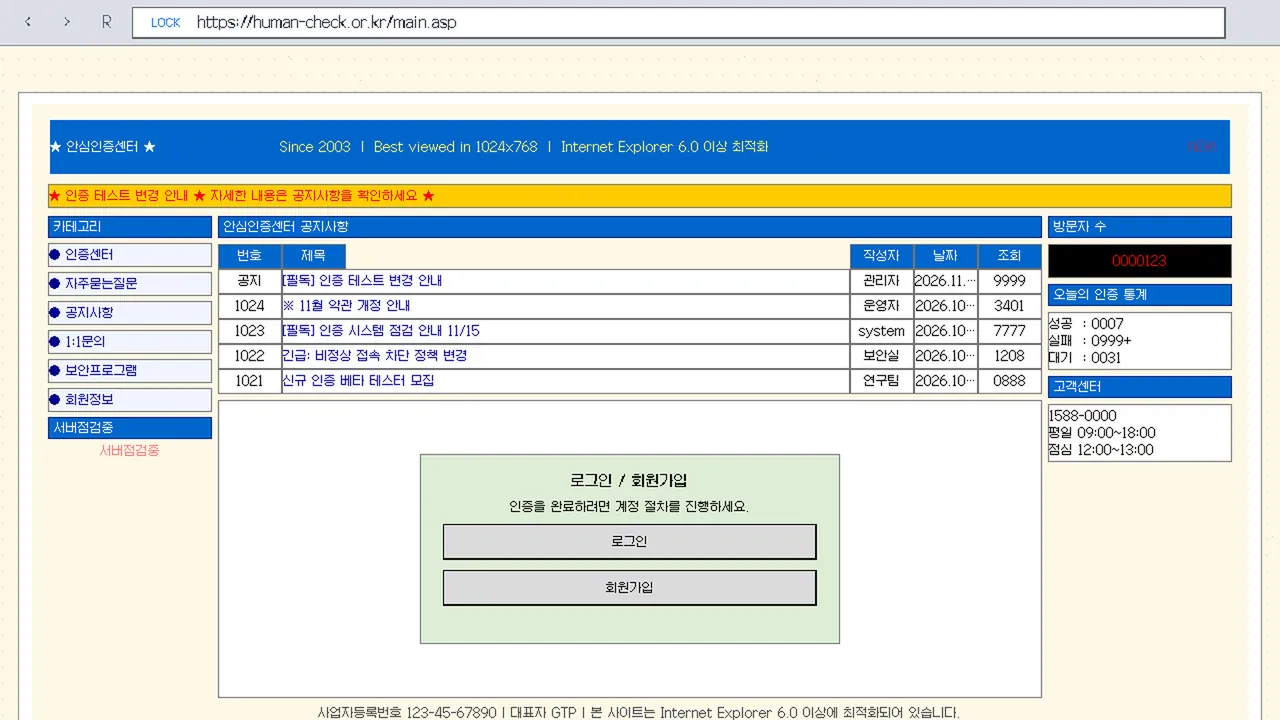Focus the URL address field
The width and height of the screenshot is (1280, 720).
678,22
